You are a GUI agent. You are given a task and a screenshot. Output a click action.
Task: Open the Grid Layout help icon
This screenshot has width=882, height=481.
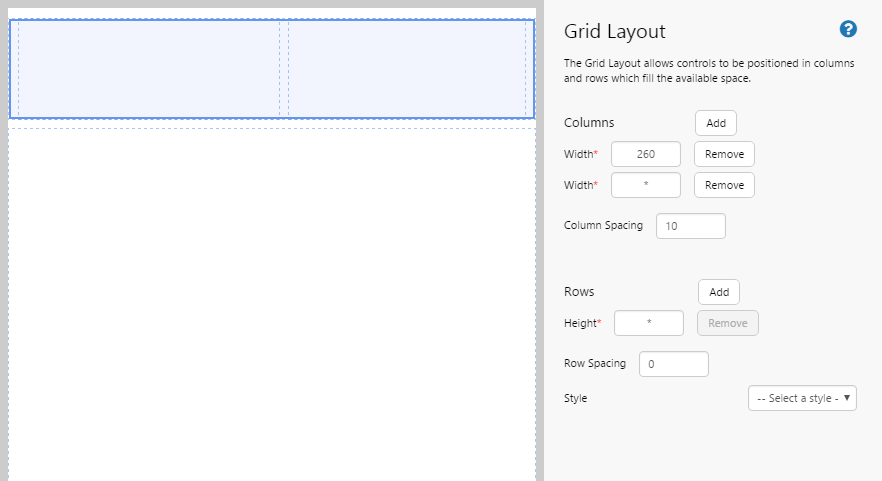point(848,29)
